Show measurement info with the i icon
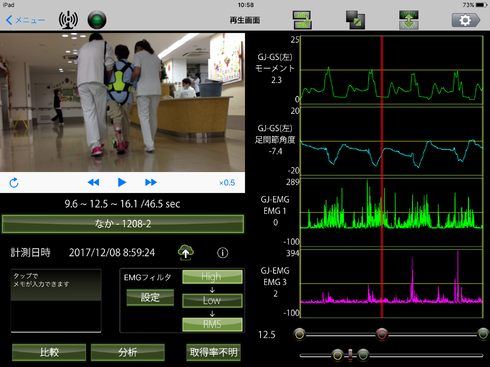This screenshot has height=367, width=490. click(x=223, y=253)
